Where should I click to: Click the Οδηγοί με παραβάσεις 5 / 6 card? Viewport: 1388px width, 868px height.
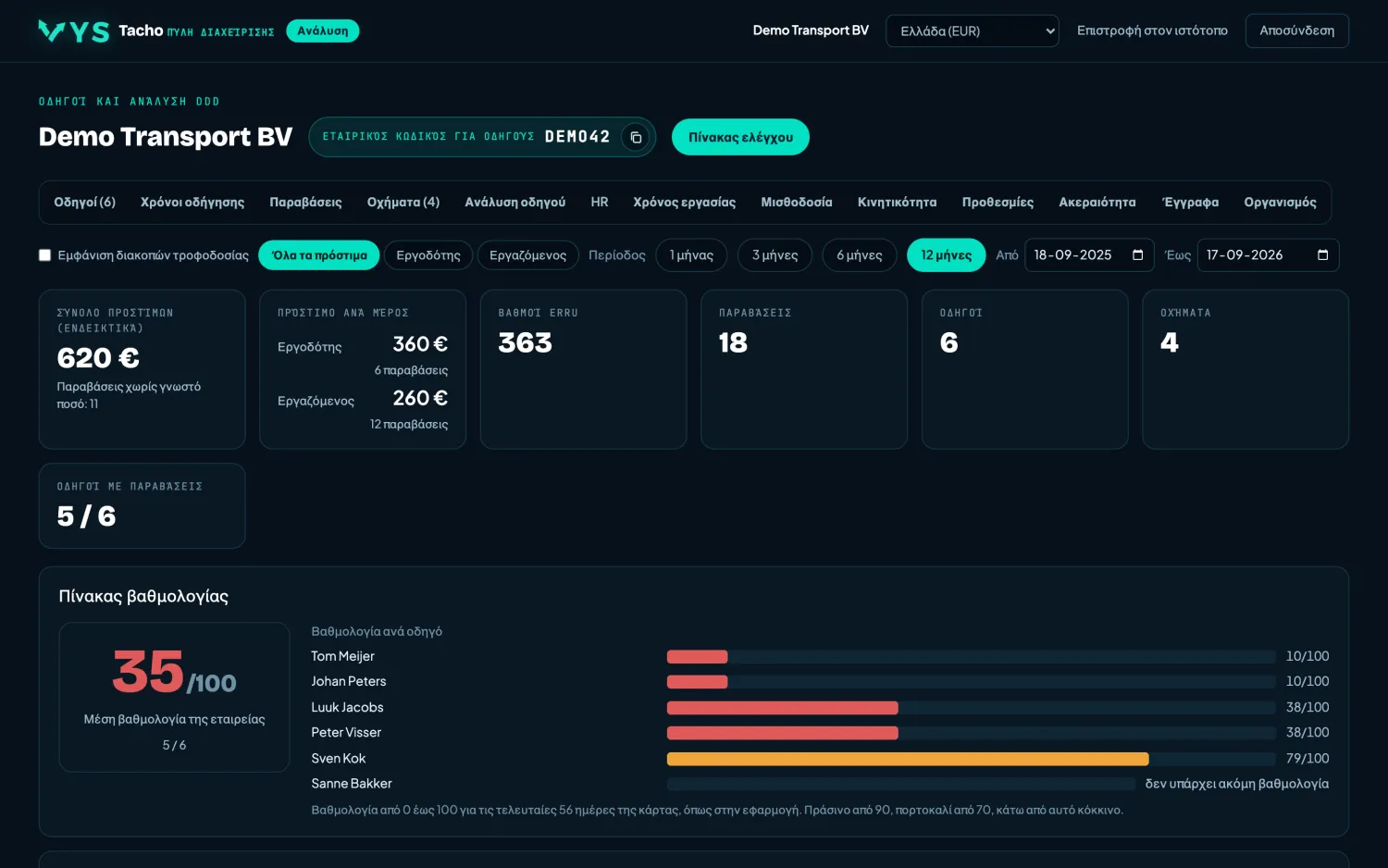pos(142,506)
